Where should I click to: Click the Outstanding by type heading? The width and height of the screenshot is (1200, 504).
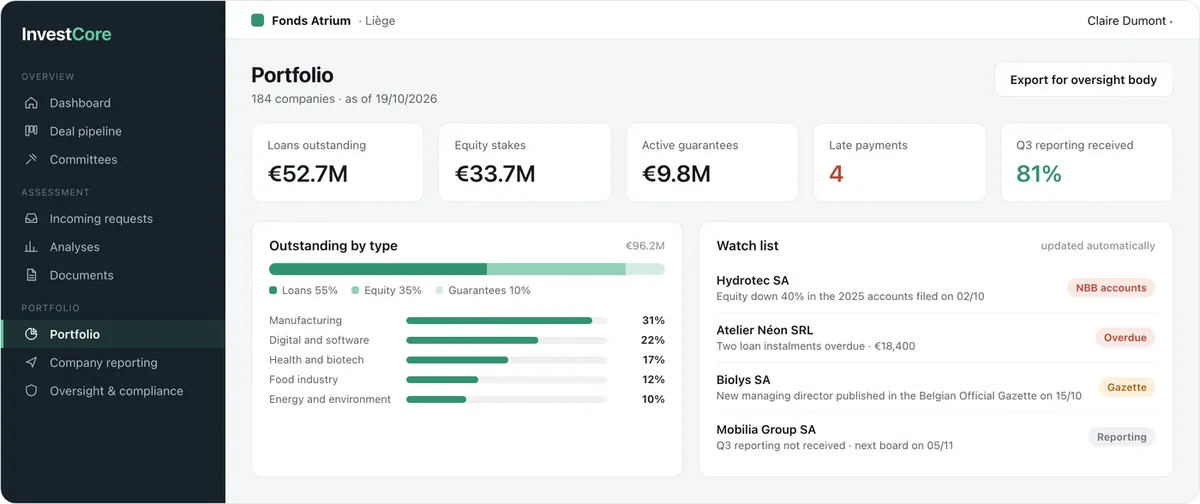tap(333, 246)
